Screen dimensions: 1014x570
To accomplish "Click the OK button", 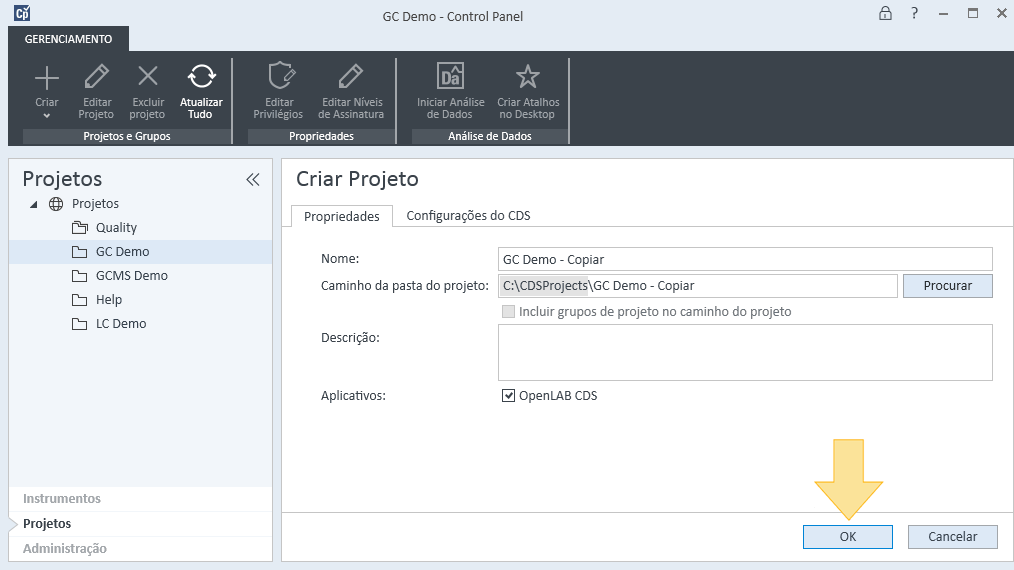I will tap(848, 536).
